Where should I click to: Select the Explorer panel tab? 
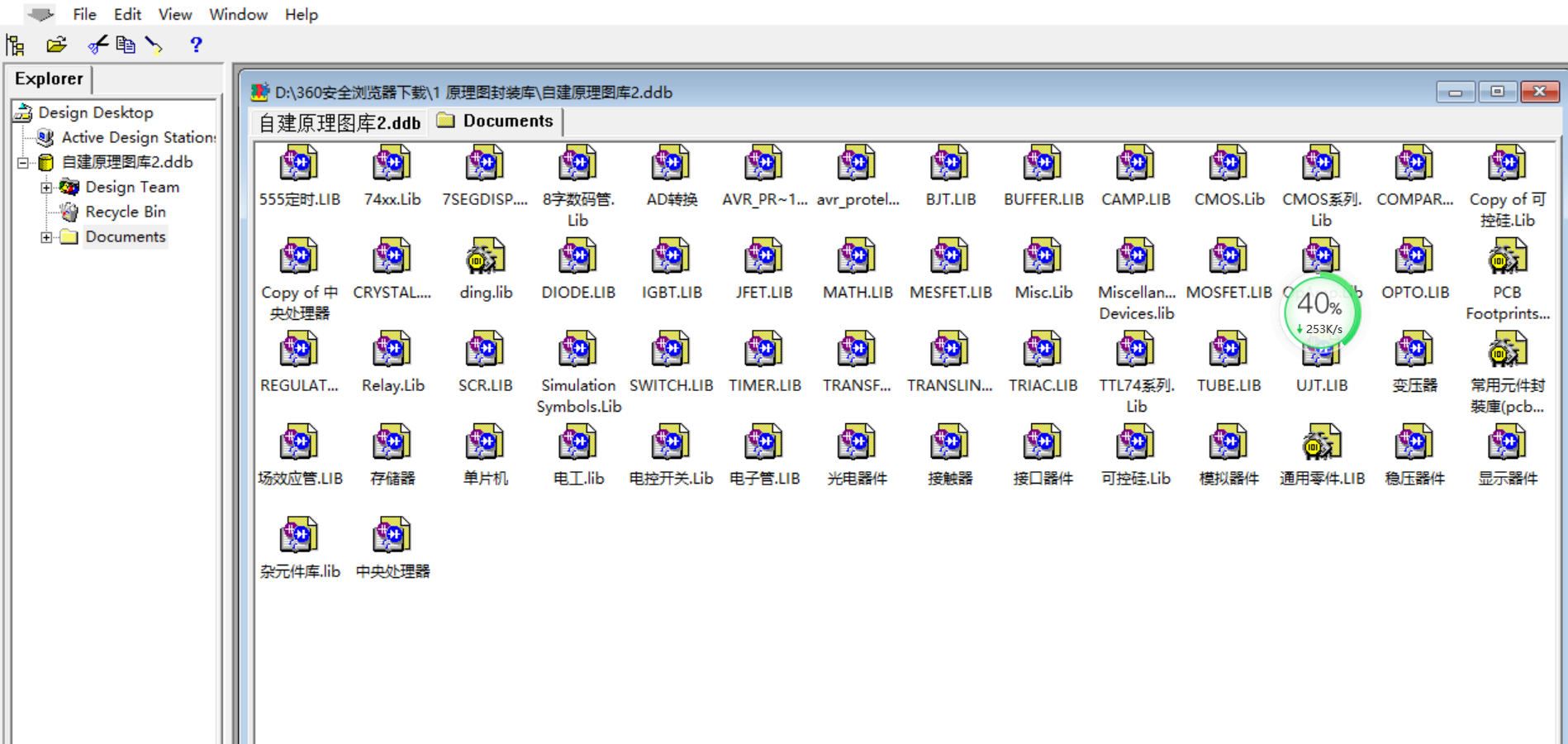[x=49, y=79]
